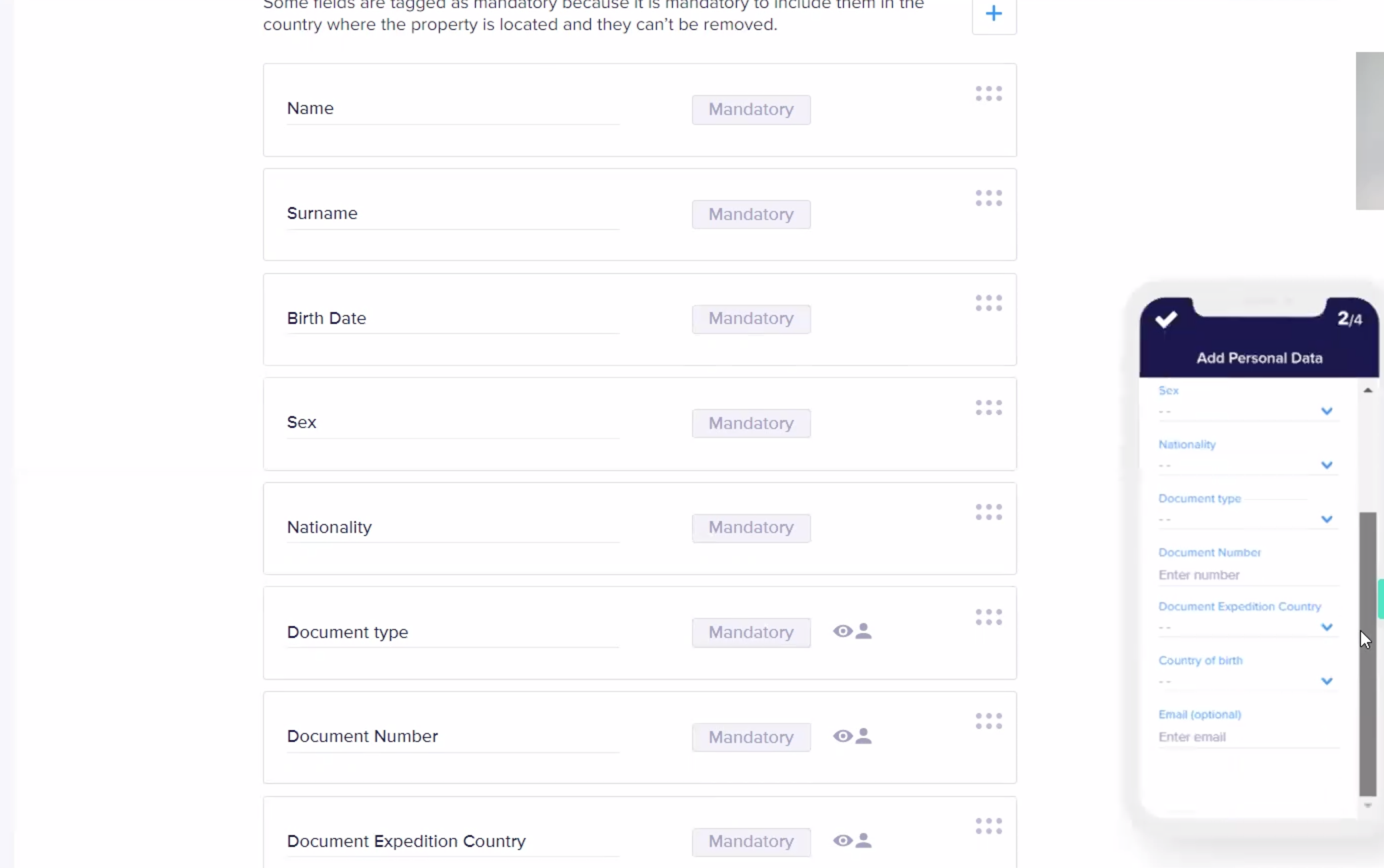Click person icon on Document Expedition Country row
Image resolution: width=1384 pixels, height=868 pixels.
pos(864,841)
